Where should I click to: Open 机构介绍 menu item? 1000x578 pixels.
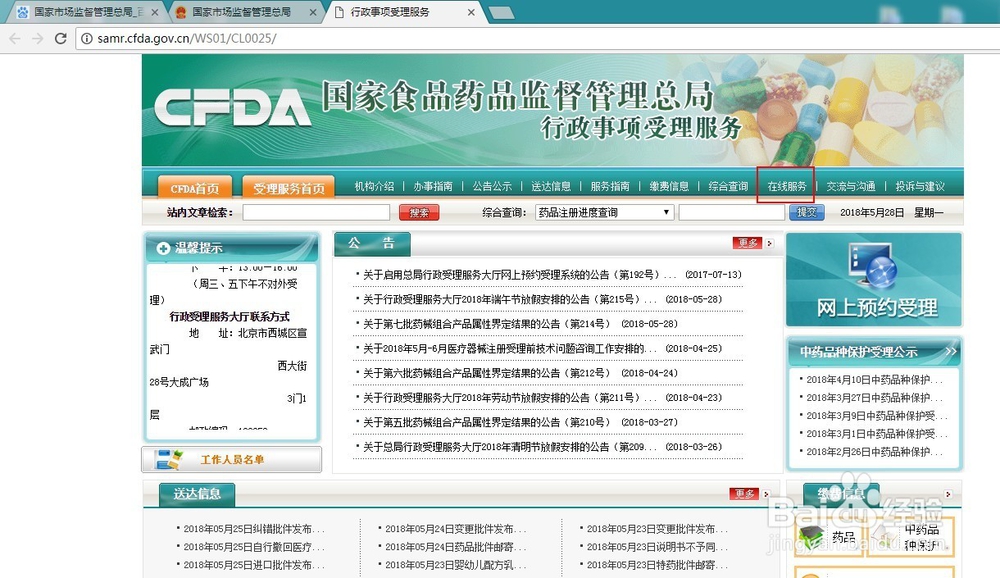(374, 186)
